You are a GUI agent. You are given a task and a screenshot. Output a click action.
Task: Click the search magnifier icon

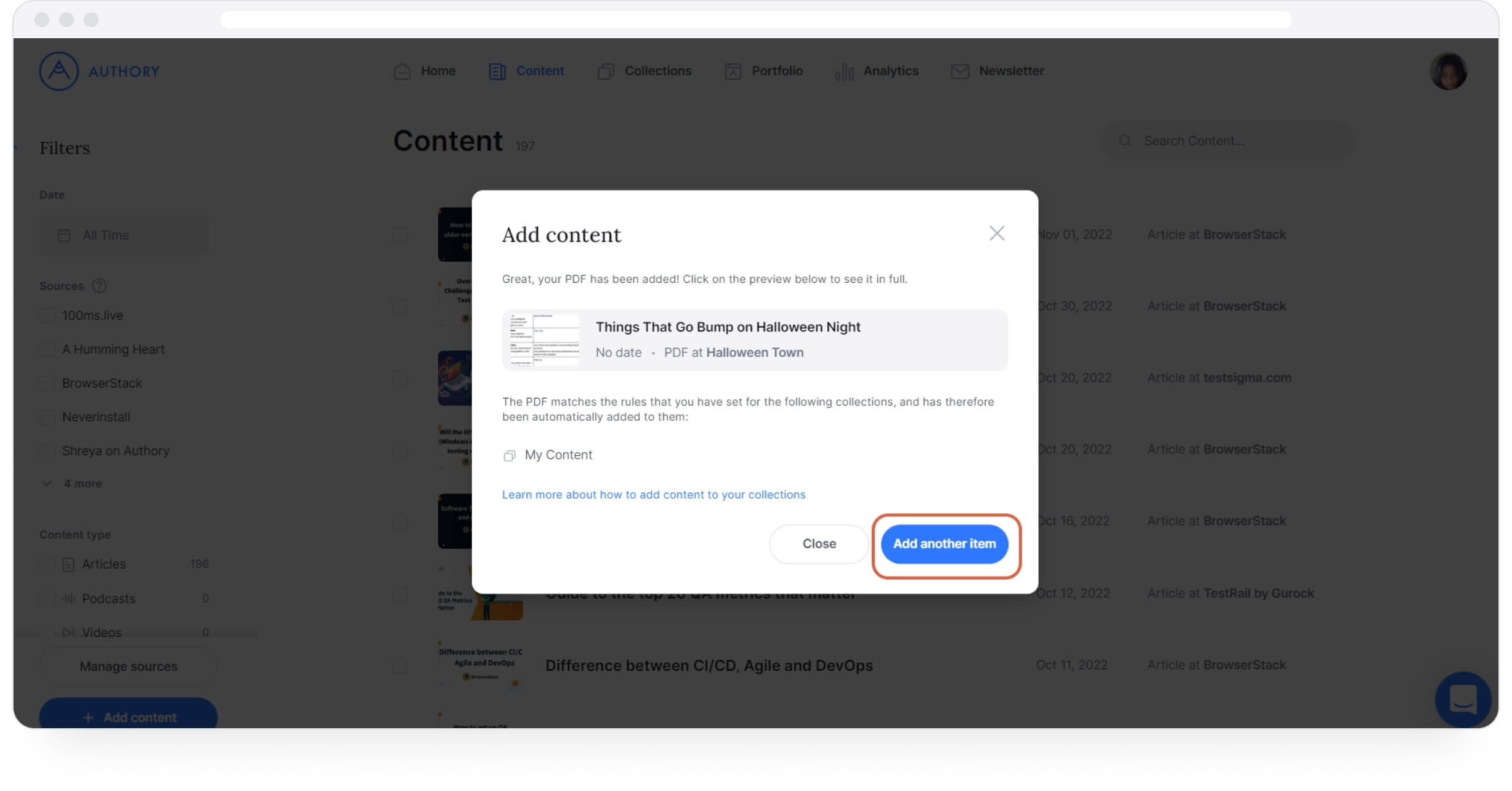point(1126,140)
